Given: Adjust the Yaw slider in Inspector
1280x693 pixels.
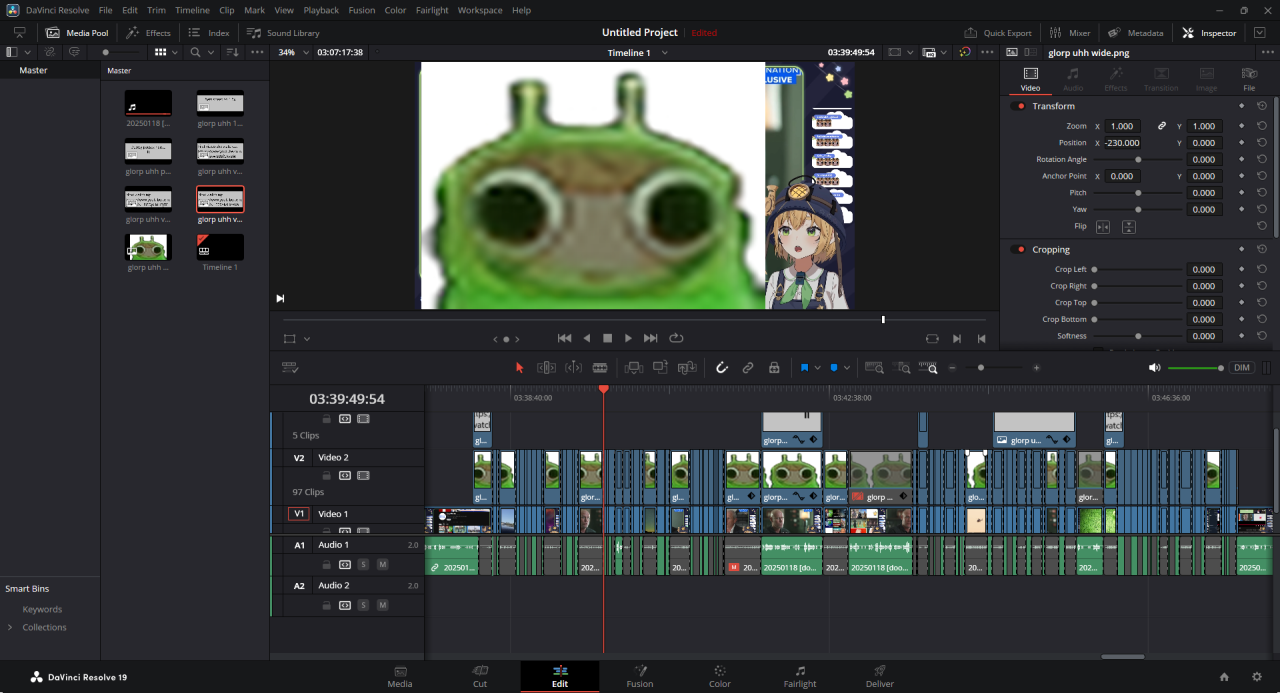Looking at the screenshot, I should click(x=1138, y=210).
